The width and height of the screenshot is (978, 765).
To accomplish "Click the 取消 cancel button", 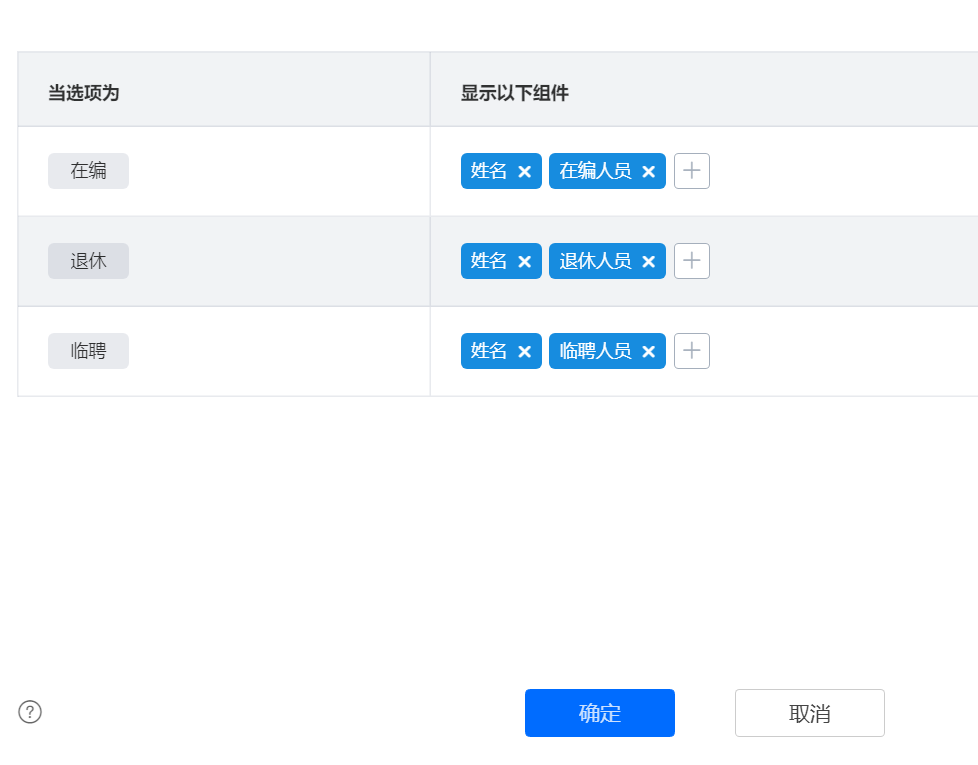I will coord(809,713).
